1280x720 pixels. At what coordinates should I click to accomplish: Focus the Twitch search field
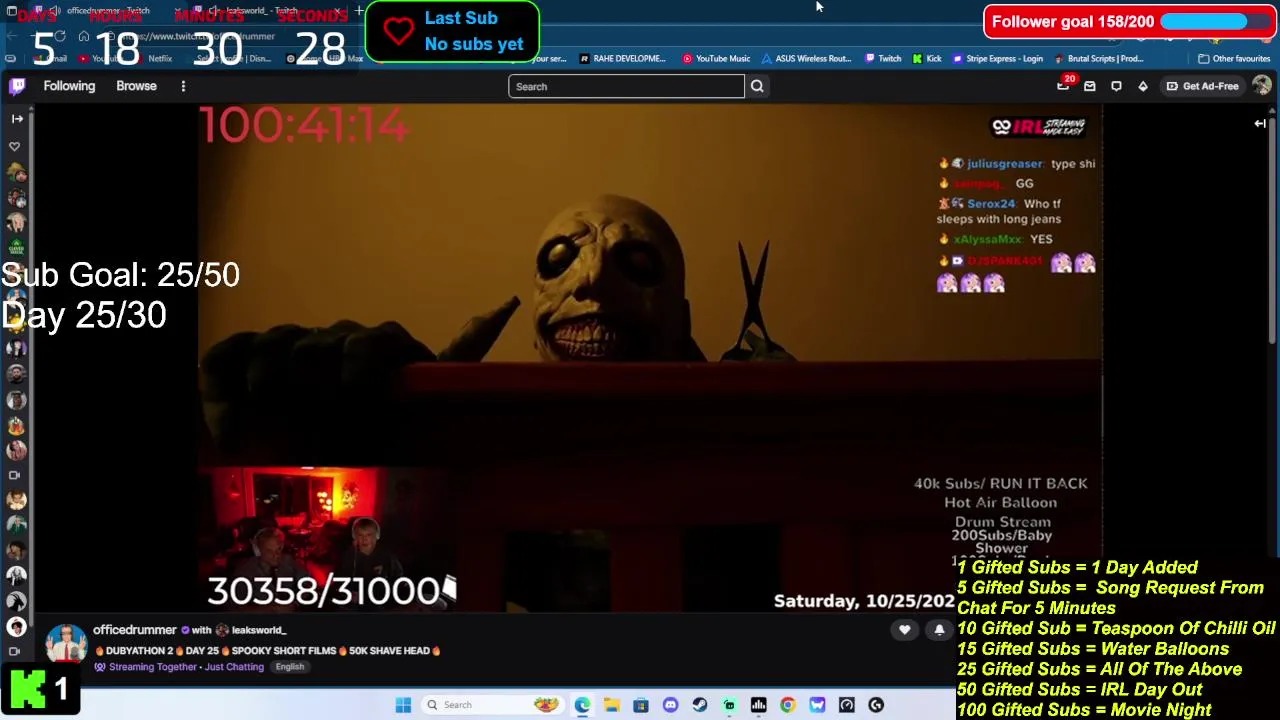pos(626,86)
